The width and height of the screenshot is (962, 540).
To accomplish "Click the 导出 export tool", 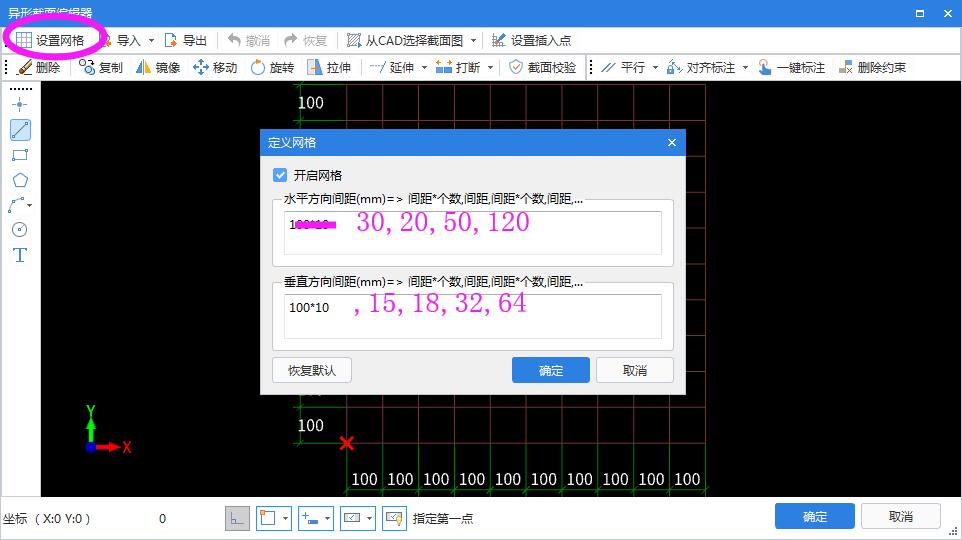I will 186,40.
